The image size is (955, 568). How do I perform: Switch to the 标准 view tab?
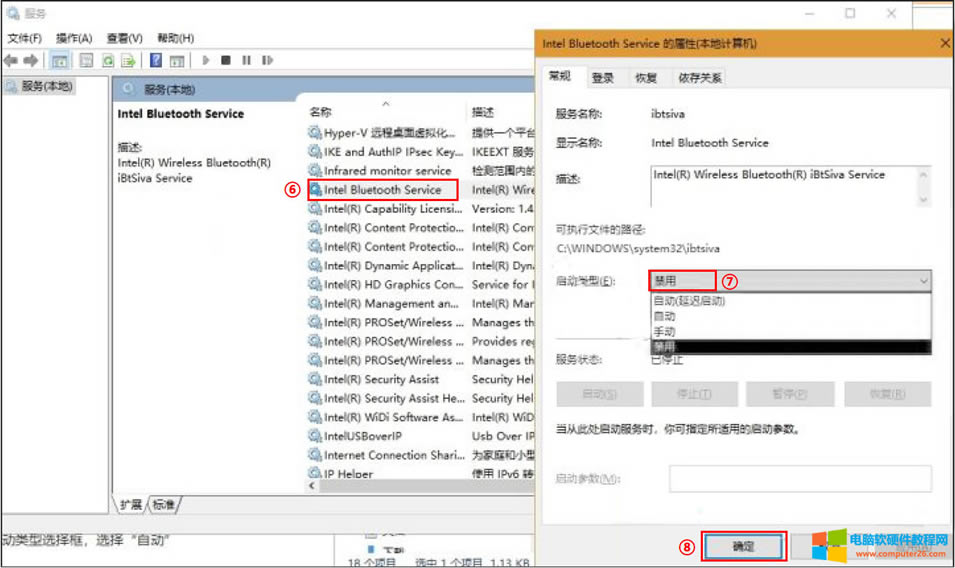(x=164, y=504)
